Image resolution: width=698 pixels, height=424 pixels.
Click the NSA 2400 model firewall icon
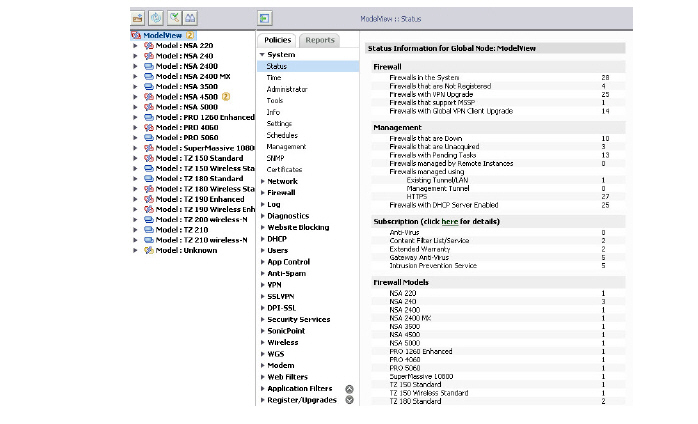tap(149, 66)
